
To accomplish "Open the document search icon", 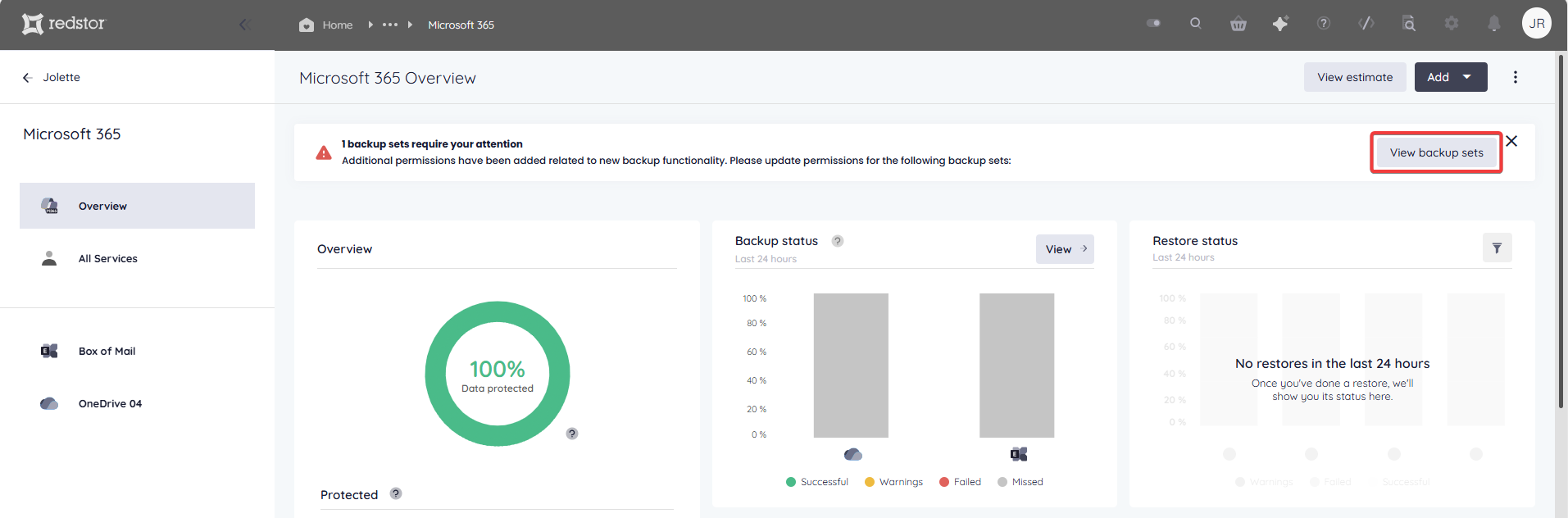I will coord(1409,23).
